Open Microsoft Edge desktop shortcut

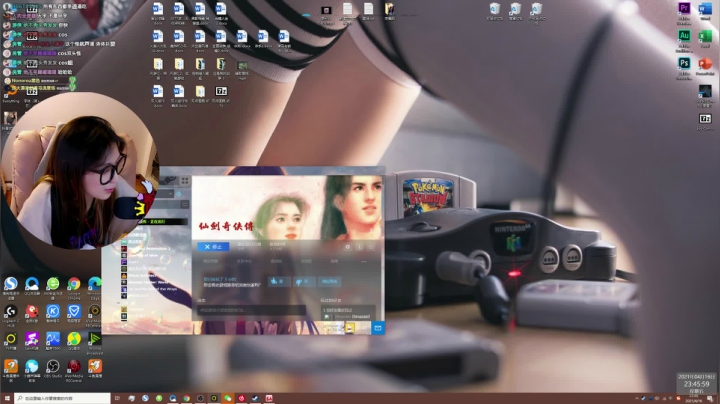(94, 287)
